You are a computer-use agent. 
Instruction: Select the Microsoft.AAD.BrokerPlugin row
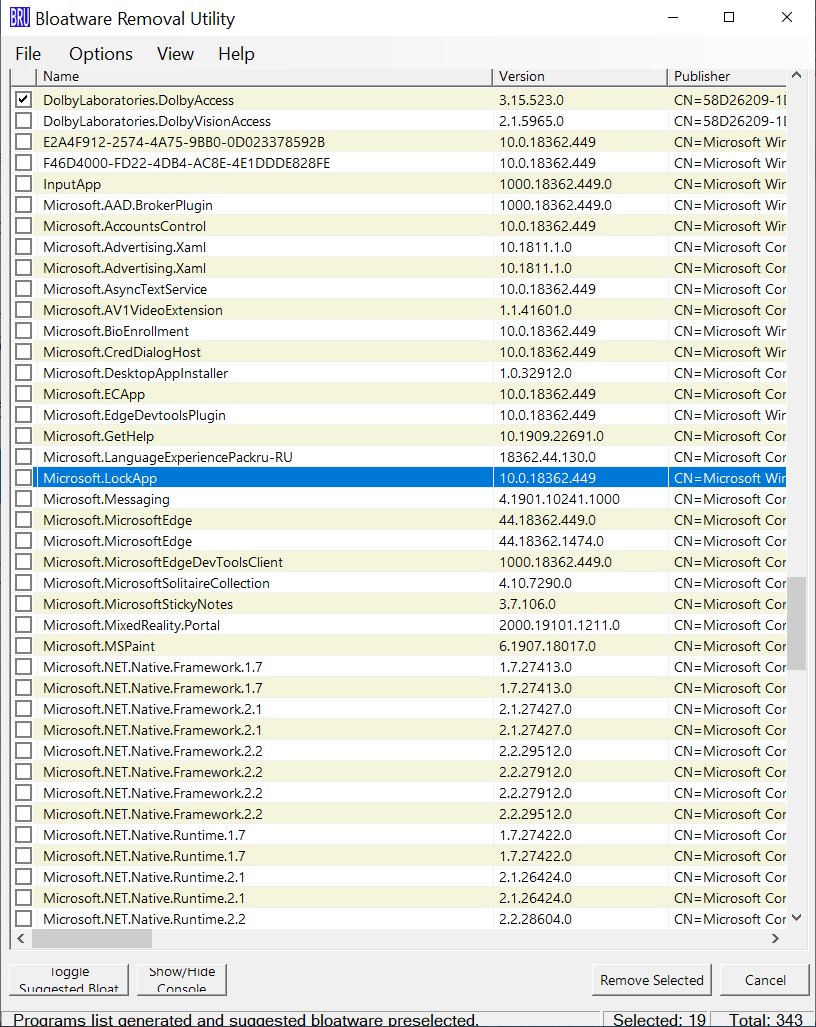(398, 205)
